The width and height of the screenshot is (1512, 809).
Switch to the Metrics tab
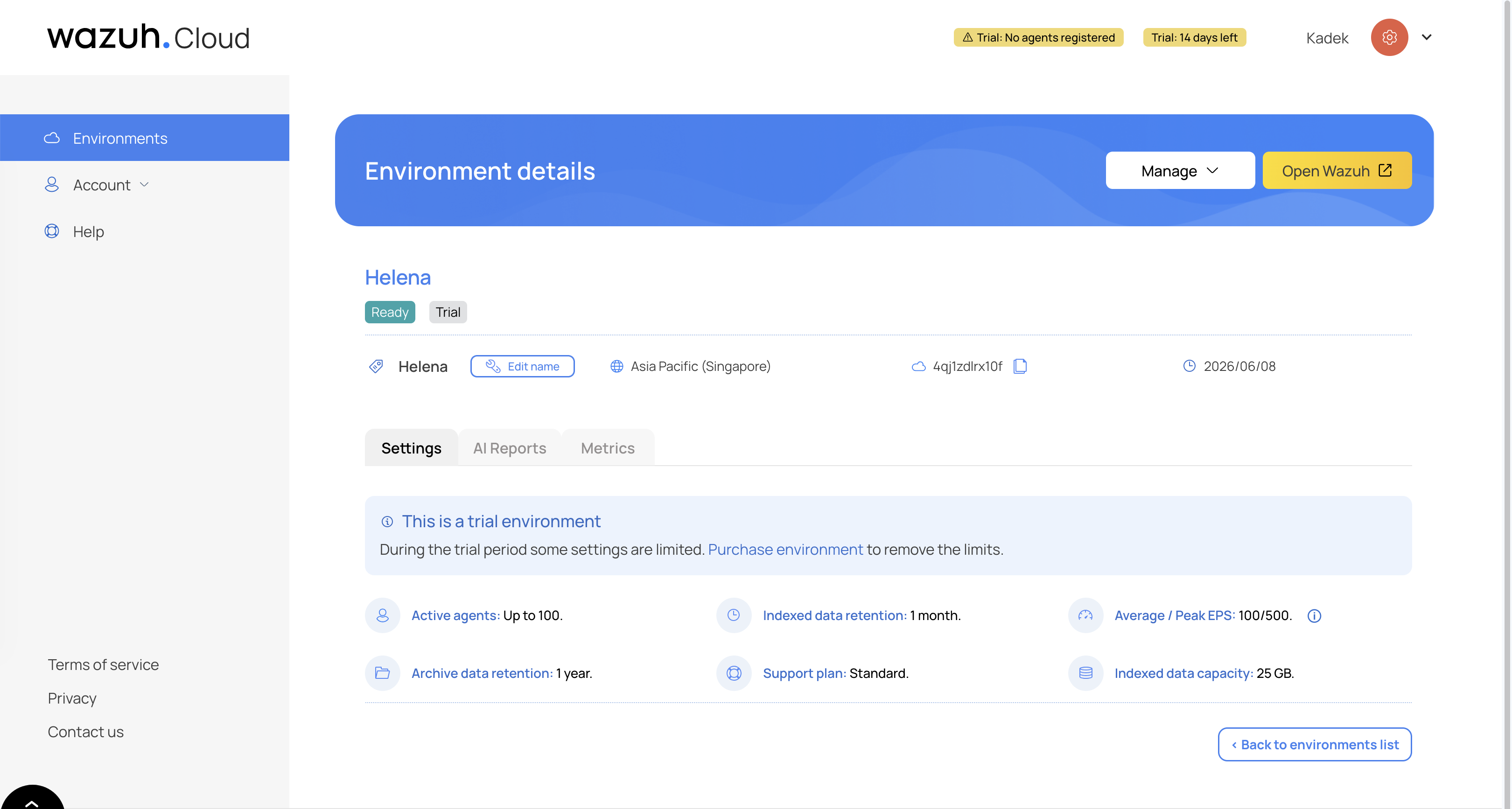click(608, 447)
